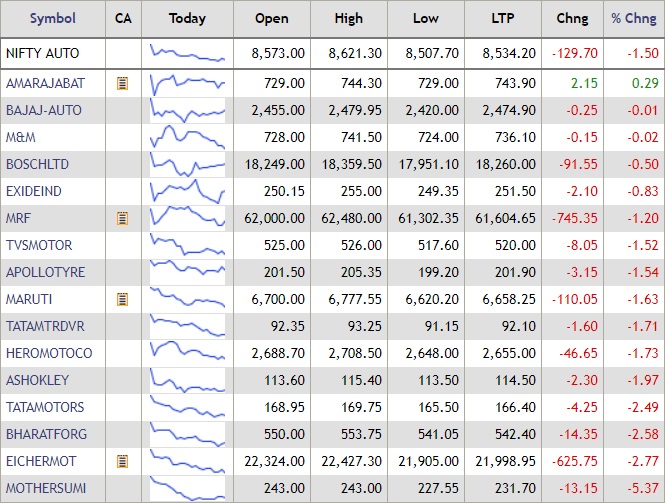Open the BHARATFORG intraday sparkline chart
The image size is (665, 503).
(187, 434)
